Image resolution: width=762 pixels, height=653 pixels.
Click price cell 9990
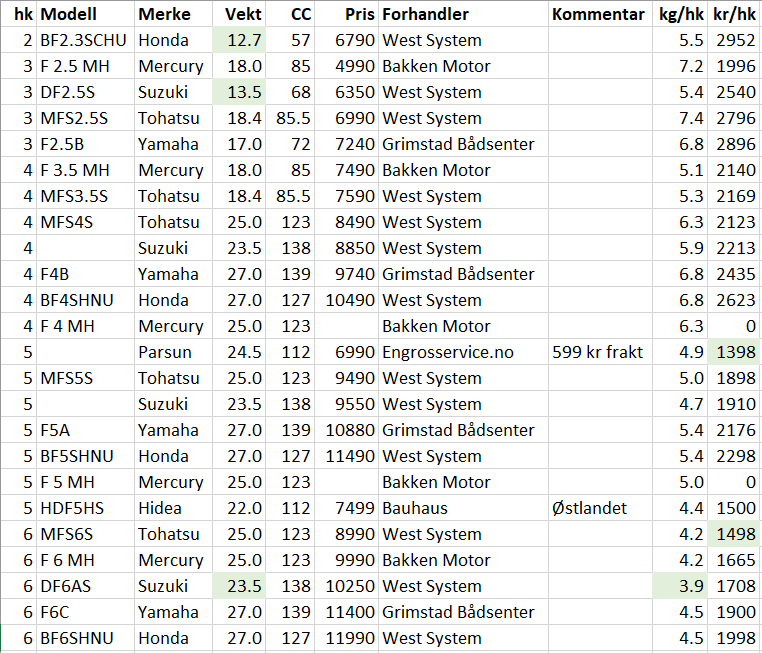tap(346, 560)
